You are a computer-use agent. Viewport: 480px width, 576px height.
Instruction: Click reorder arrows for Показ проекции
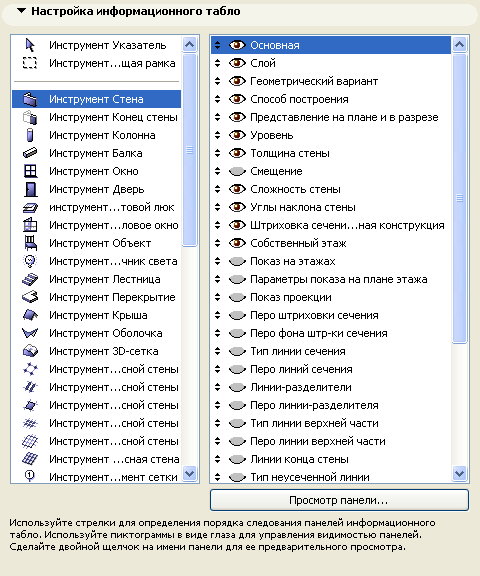(x=217, y=297)
